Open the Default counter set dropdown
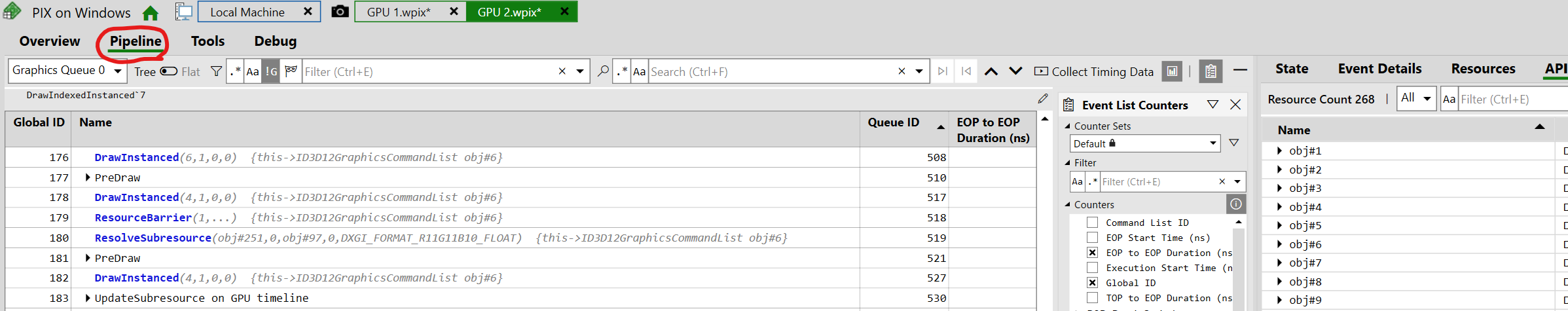This screenshot has width=1568, height=311. pyautogui.click(x=1145, y=143)
